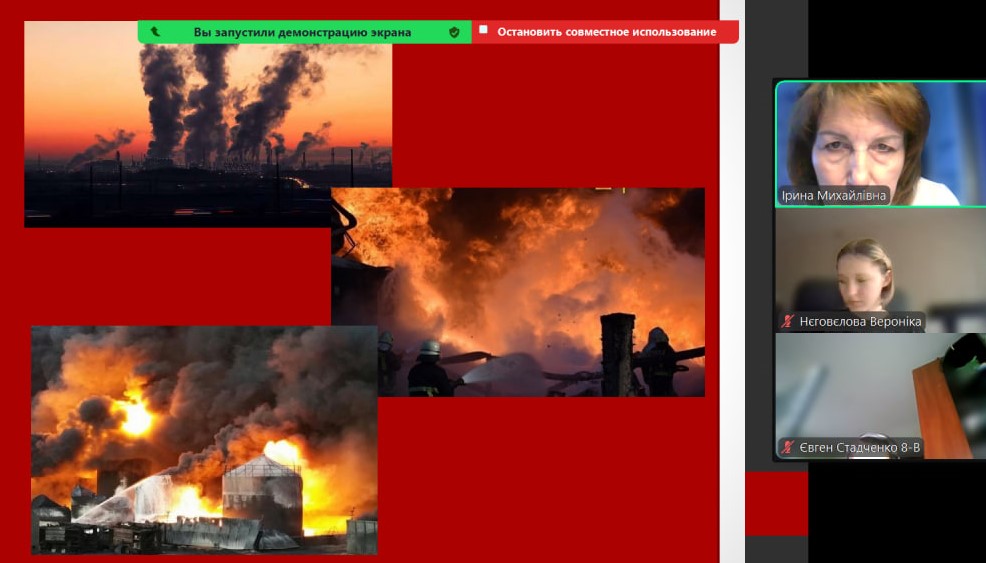The image size is (986, 563).
Task: Click the vertical scrollbar right of slide
Action: [732, 280]
